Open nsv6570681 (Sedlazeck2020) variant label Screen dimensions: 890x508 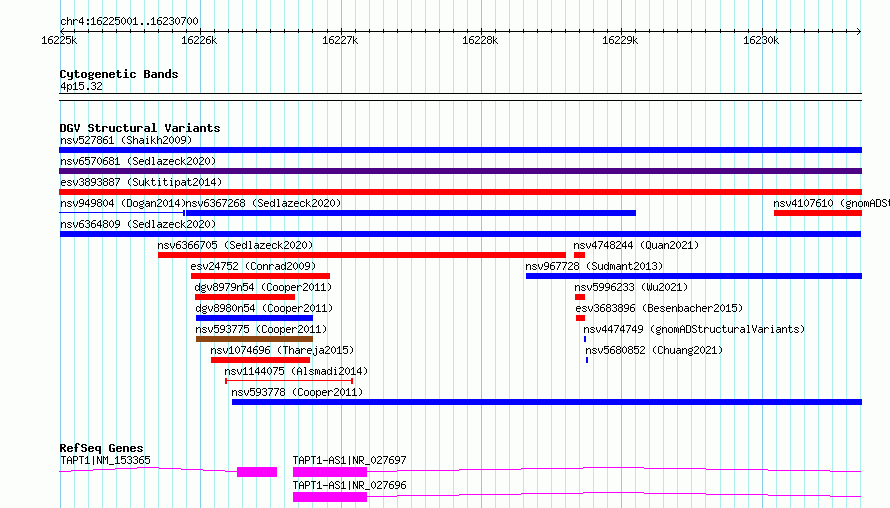coord(138,161)
